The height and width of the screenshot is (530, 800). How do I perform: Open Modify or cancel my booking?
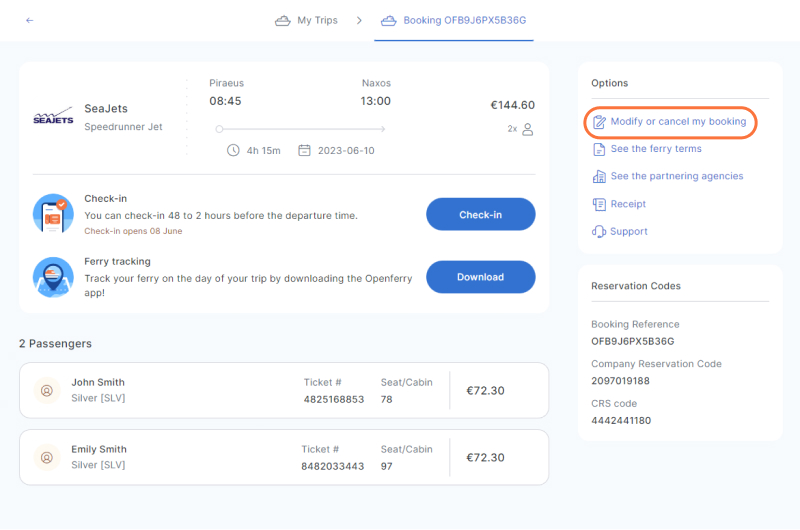678,121
